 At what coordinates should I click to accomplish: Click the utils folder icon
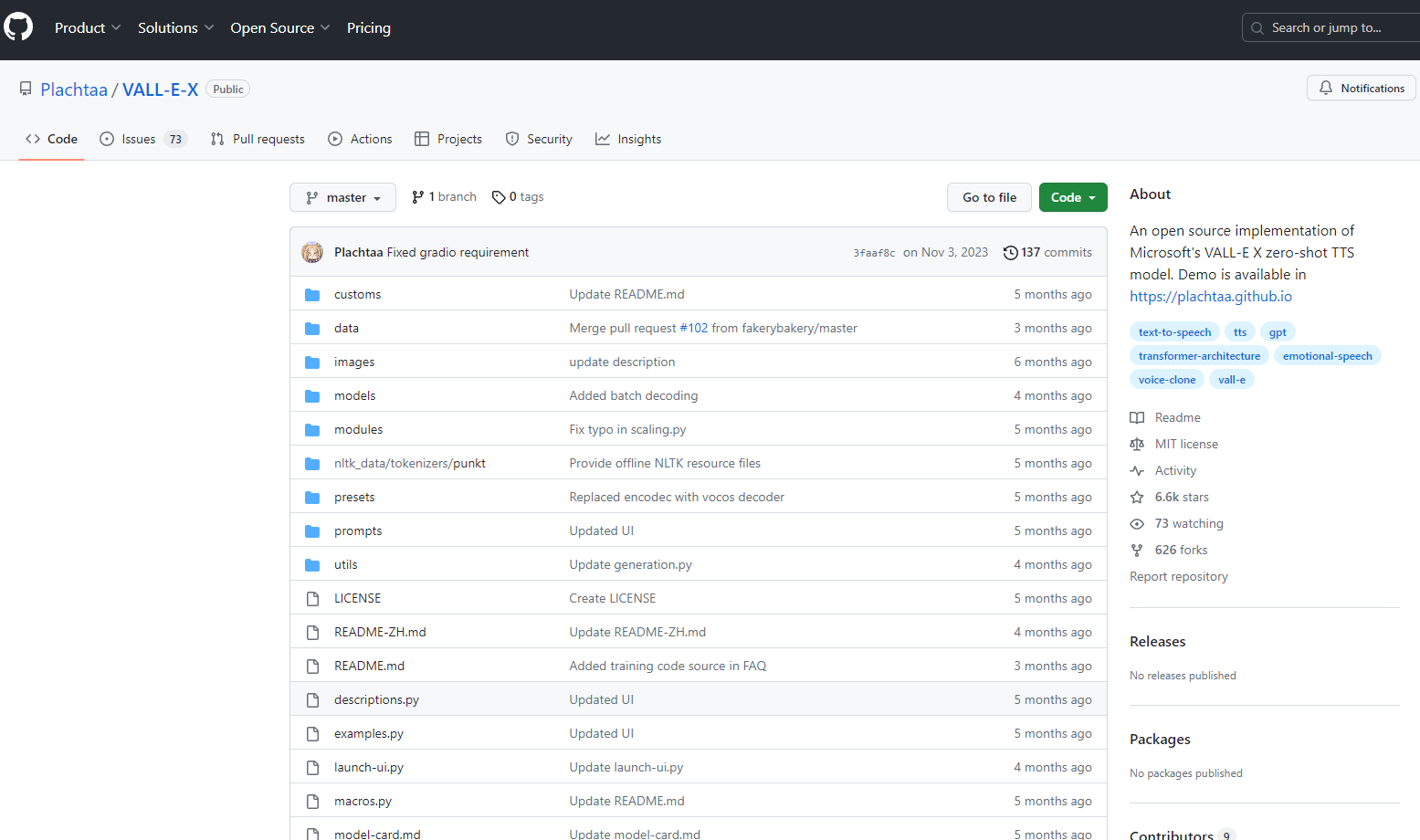tap(312, 564)
